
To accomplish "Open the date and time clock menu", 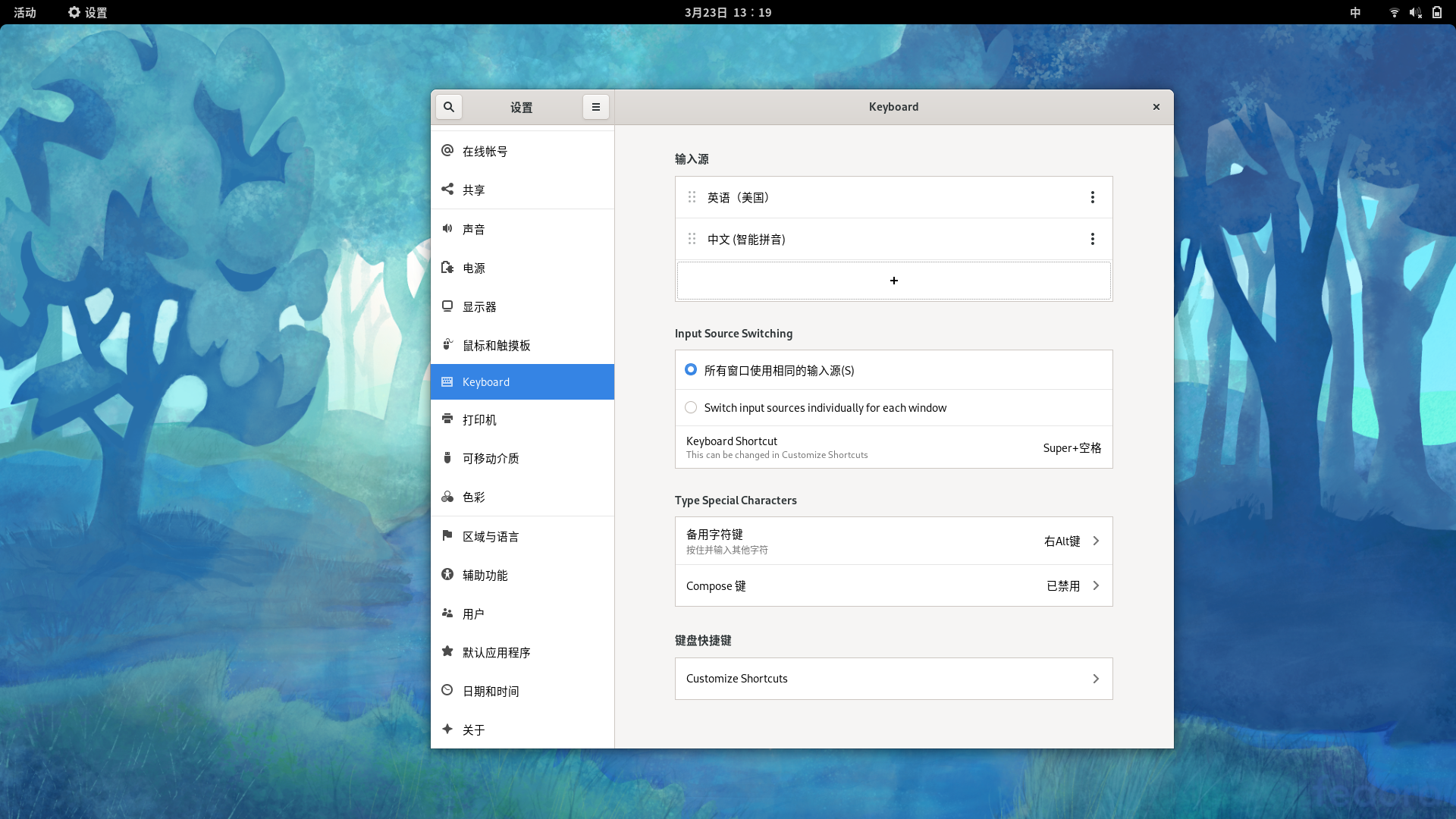I will [727, 12].
